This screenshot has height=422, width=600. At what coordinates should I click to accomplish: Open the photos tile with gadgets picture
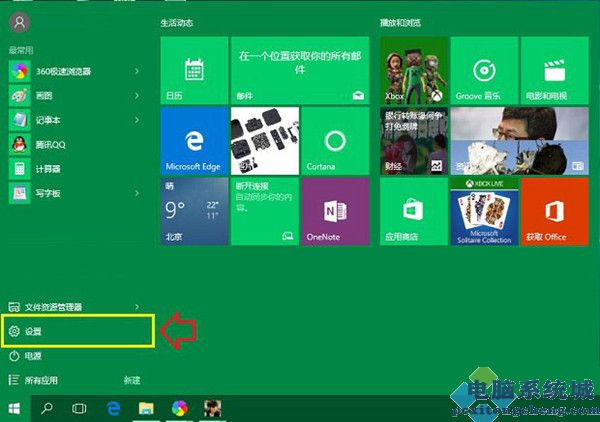click(265, 141)
